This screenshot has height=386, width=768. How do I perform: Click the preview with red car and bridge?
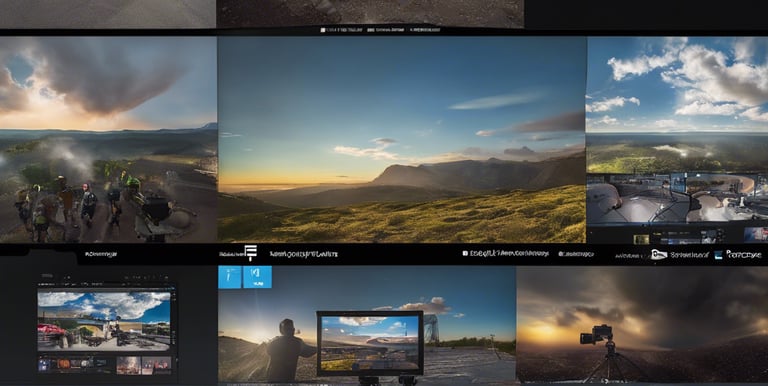(x=104, y=321)
